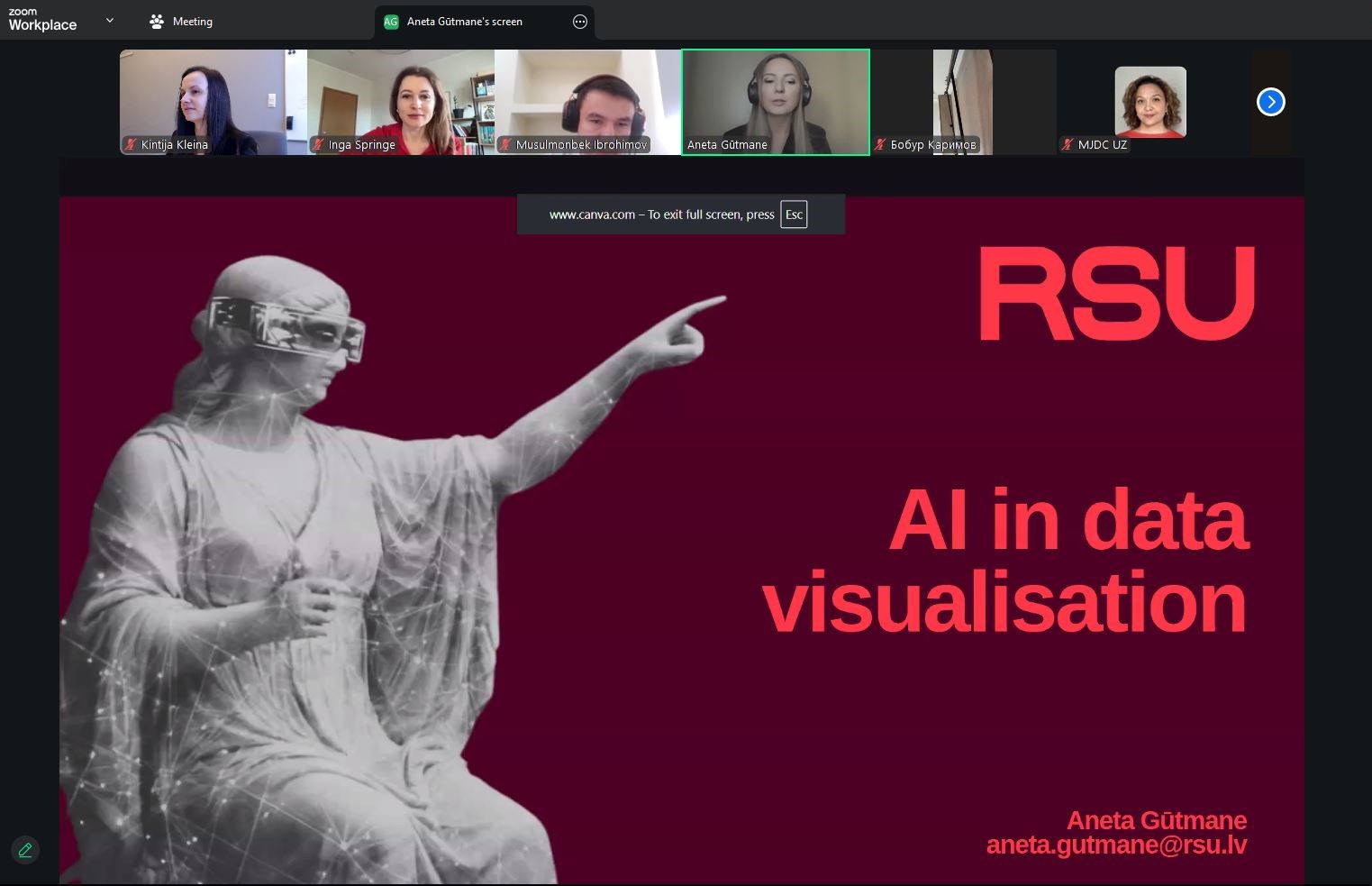Show more participants with the blue arrow

click(1270, 102)
